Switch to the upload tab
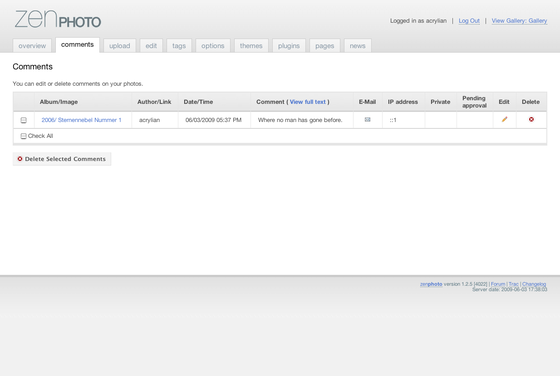The width and height of the screenshot is (560, 376). coord(120,46)
